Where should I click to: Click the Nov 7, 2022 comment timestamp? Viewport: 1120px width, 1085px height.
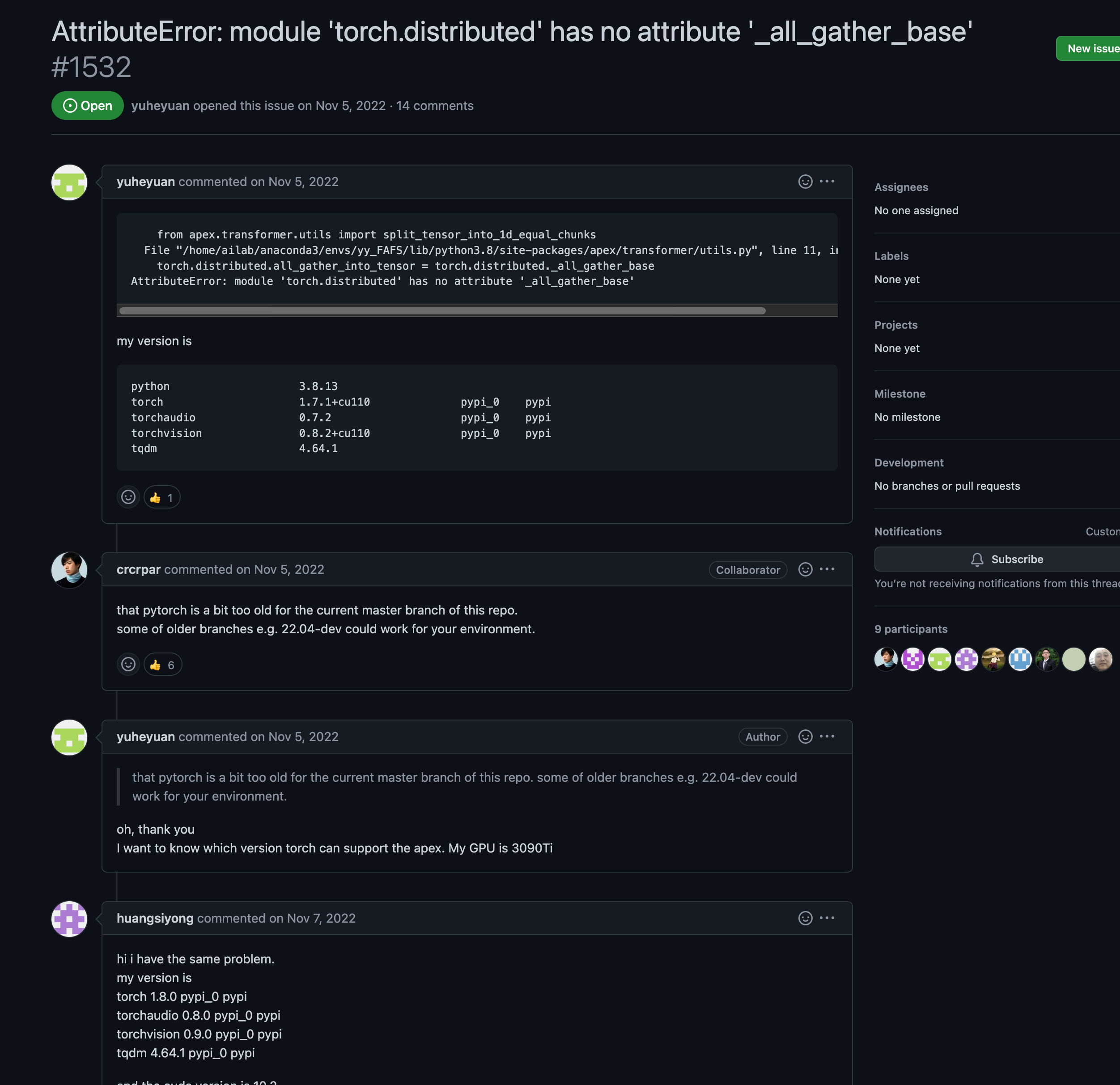[321, 918]
